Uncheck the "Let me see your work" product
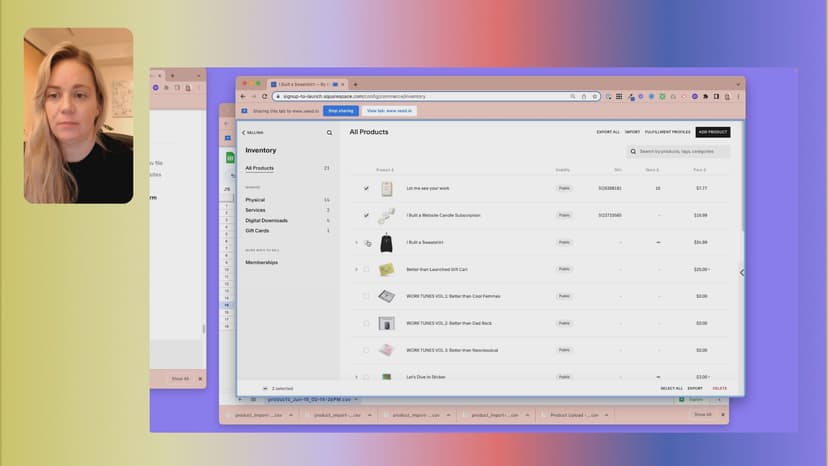Screen dimensions: 828x466 pos(366,188)
